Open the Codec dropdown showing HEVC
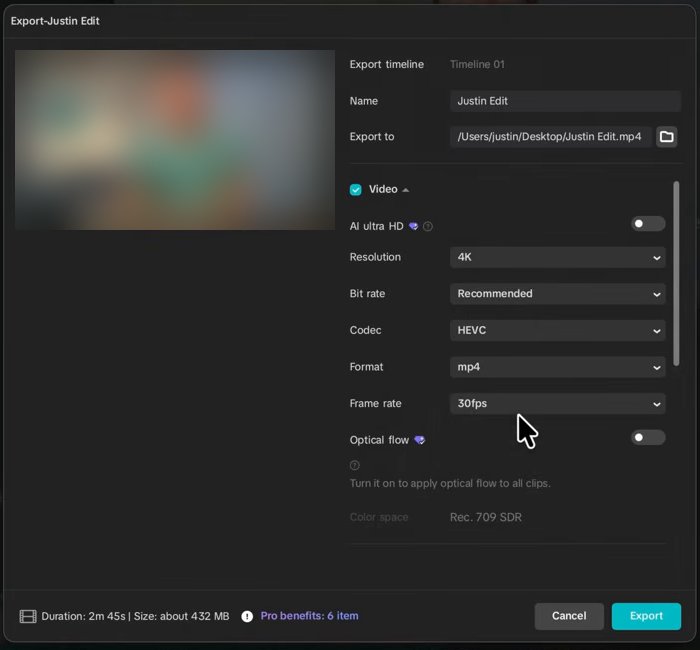The width and height of the screenshot is (700, 650). tap(558, 331)
